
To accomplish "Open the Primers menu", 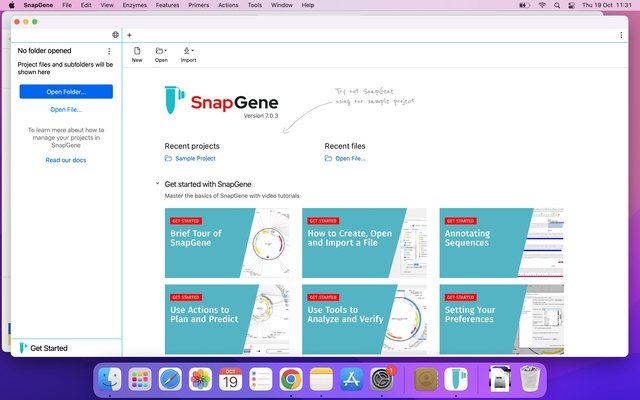I will pos(200,5).
